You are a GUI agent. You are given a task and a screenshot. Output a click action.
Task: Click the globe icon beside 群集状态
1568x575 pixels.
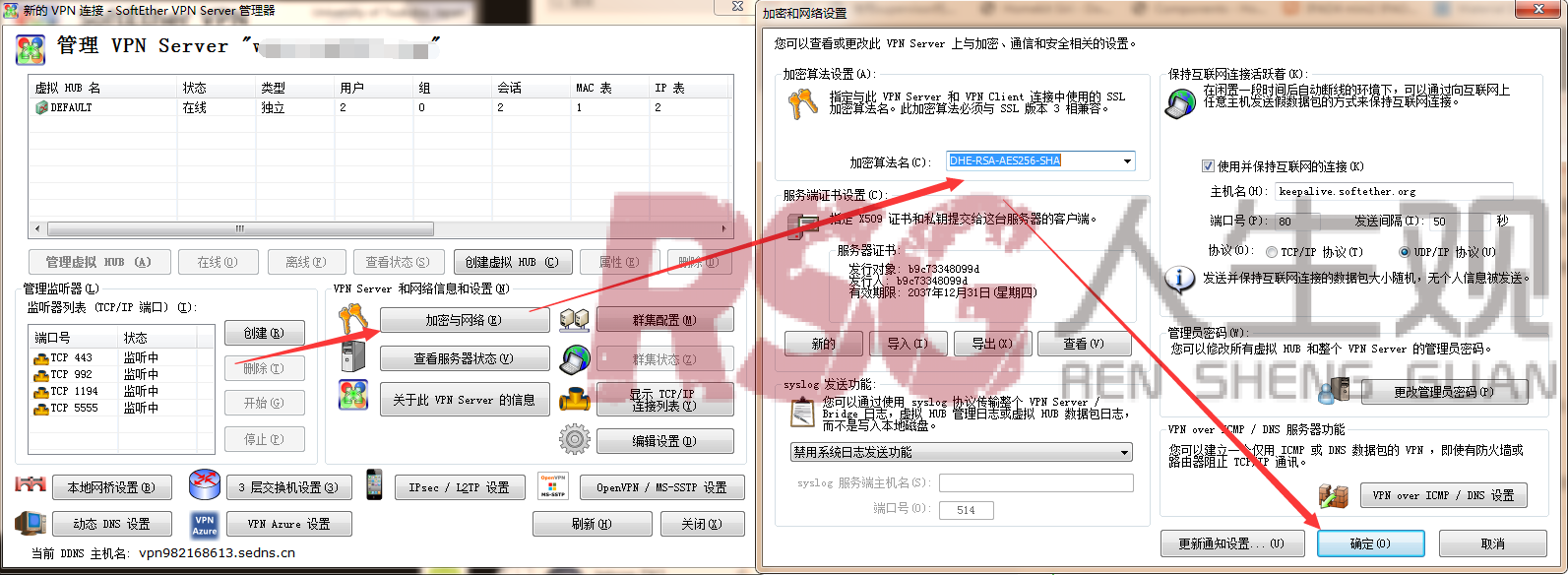(575, 360)
